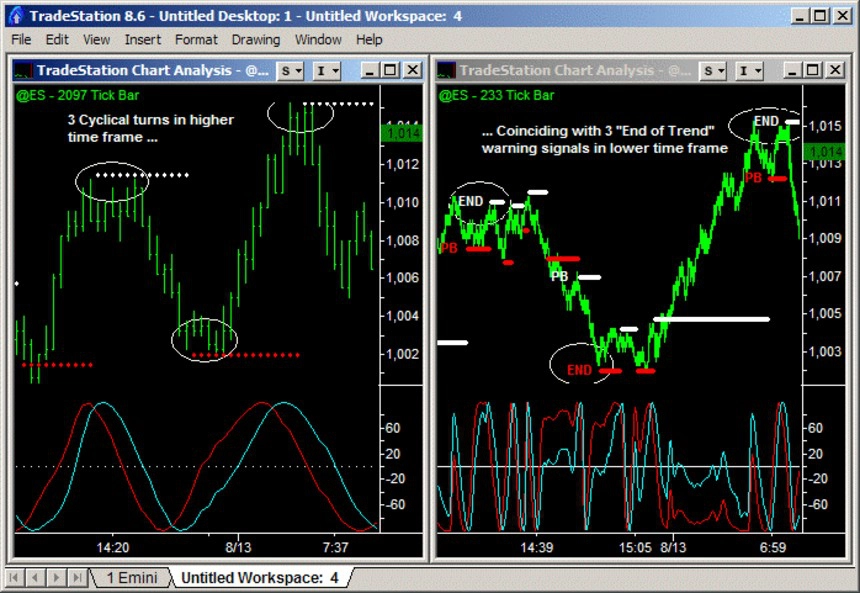The height and width of the screenshot is (593, 860).
Task: Close the 233 Tick Bar chart window
Action: [x=835, y=70]
